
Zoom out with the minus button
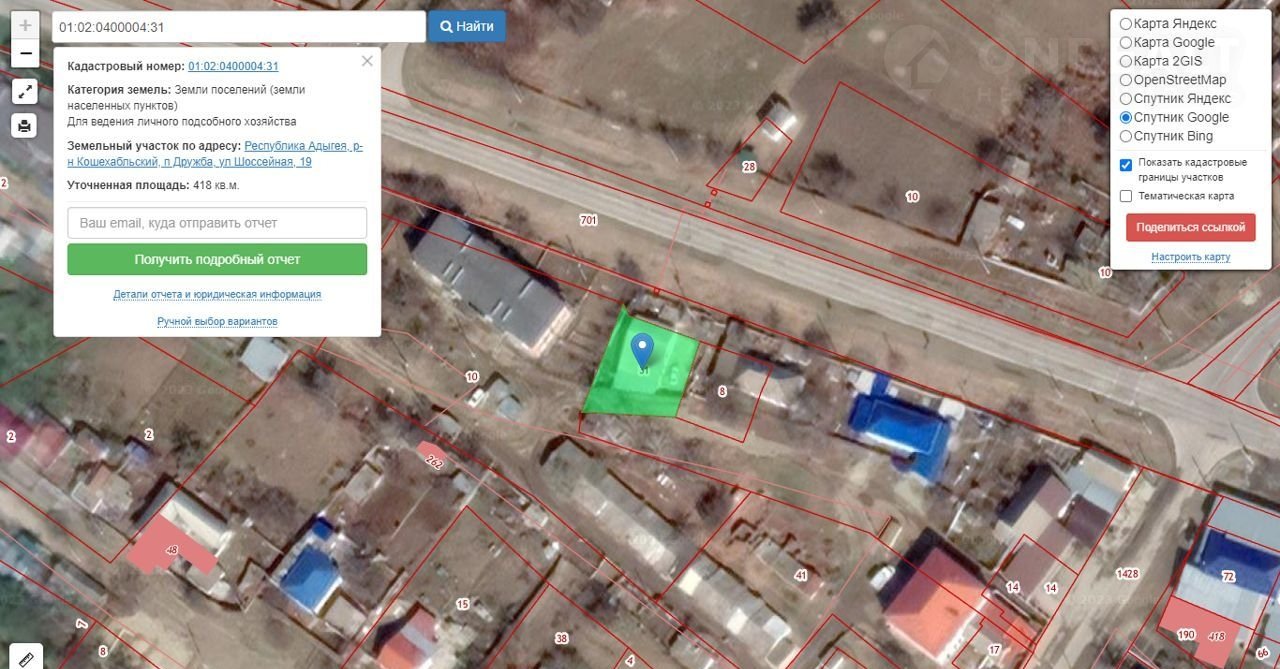[x=25, y=54]
